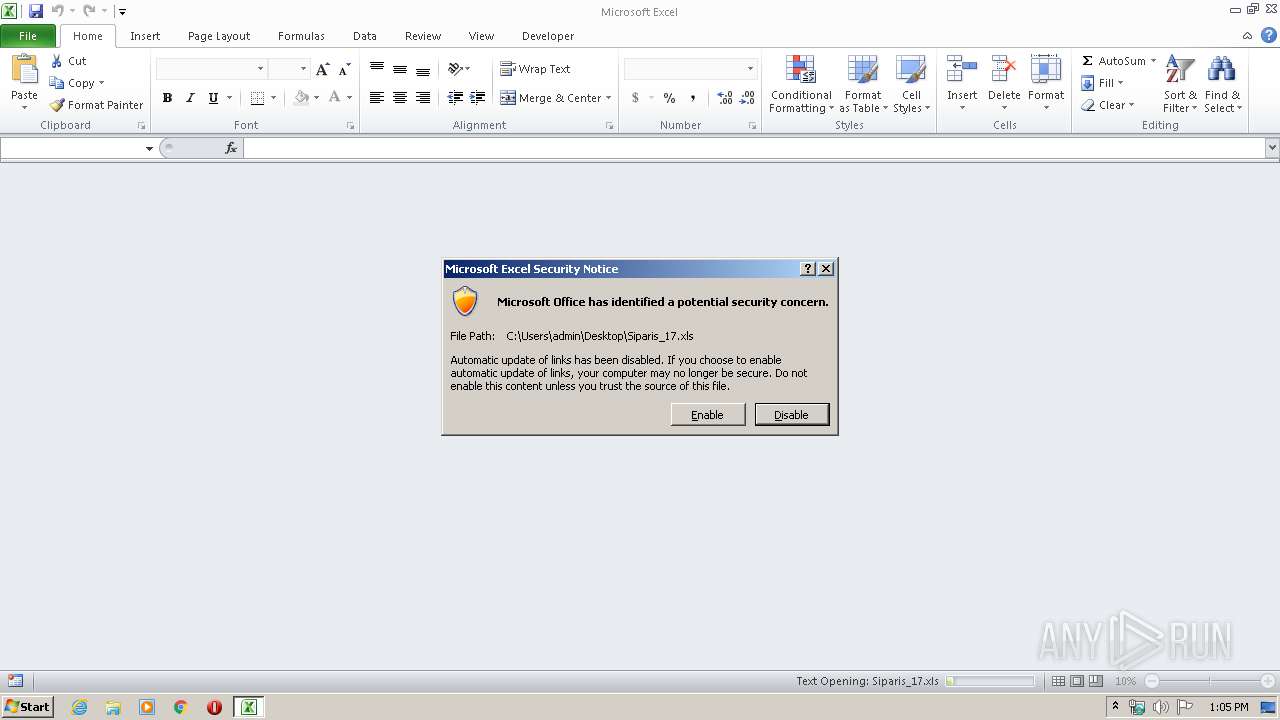1280x720 pixels.
Task: Click the Paste clipboard icon
Action: click(x=24, y=69)
